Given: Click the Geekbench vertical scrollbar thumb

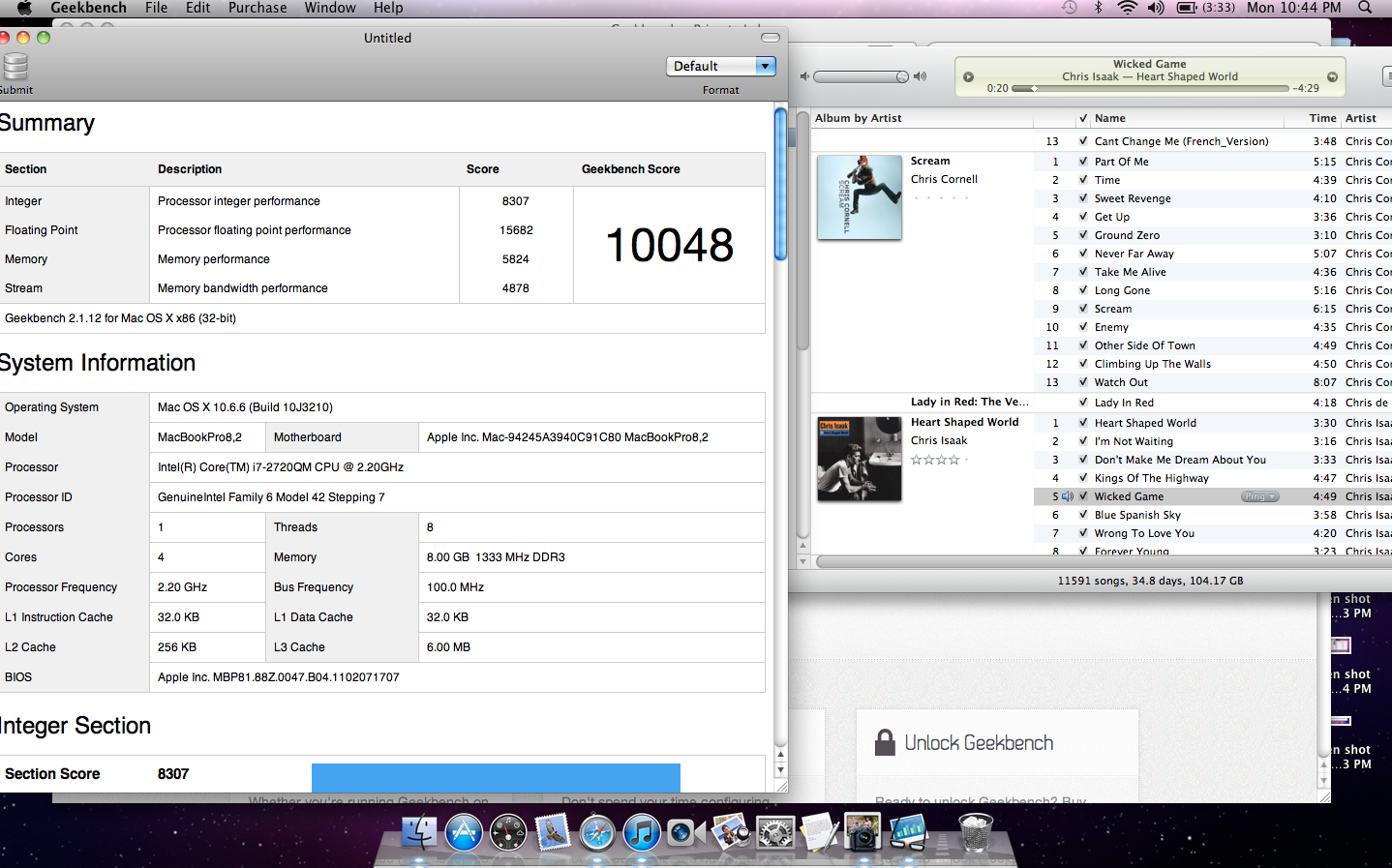Looking at the screenshot, I should coord(780,184).
